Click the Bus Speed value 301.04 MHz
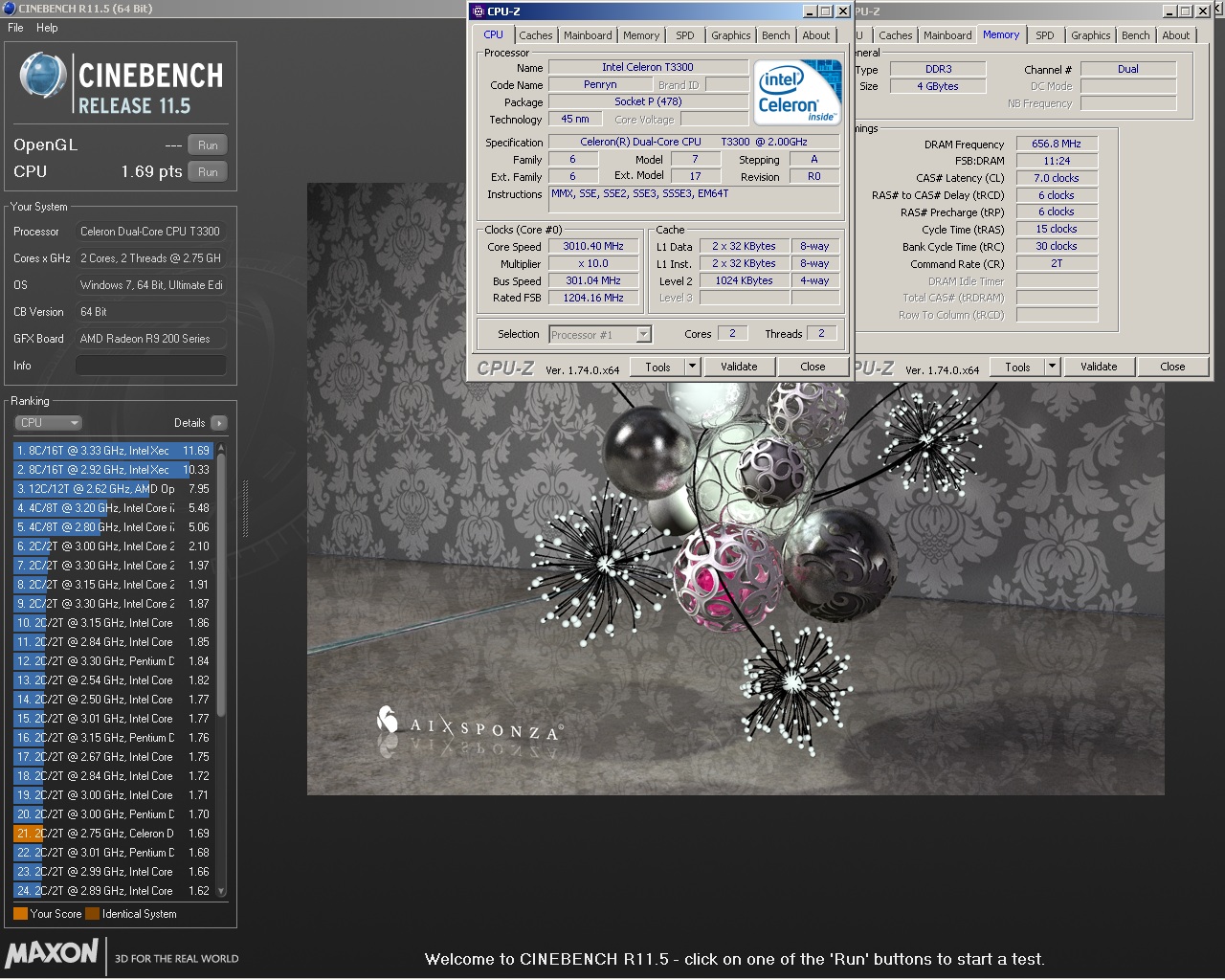The height and width of the screenshot is (980, 1225). (x=593, y=280)
